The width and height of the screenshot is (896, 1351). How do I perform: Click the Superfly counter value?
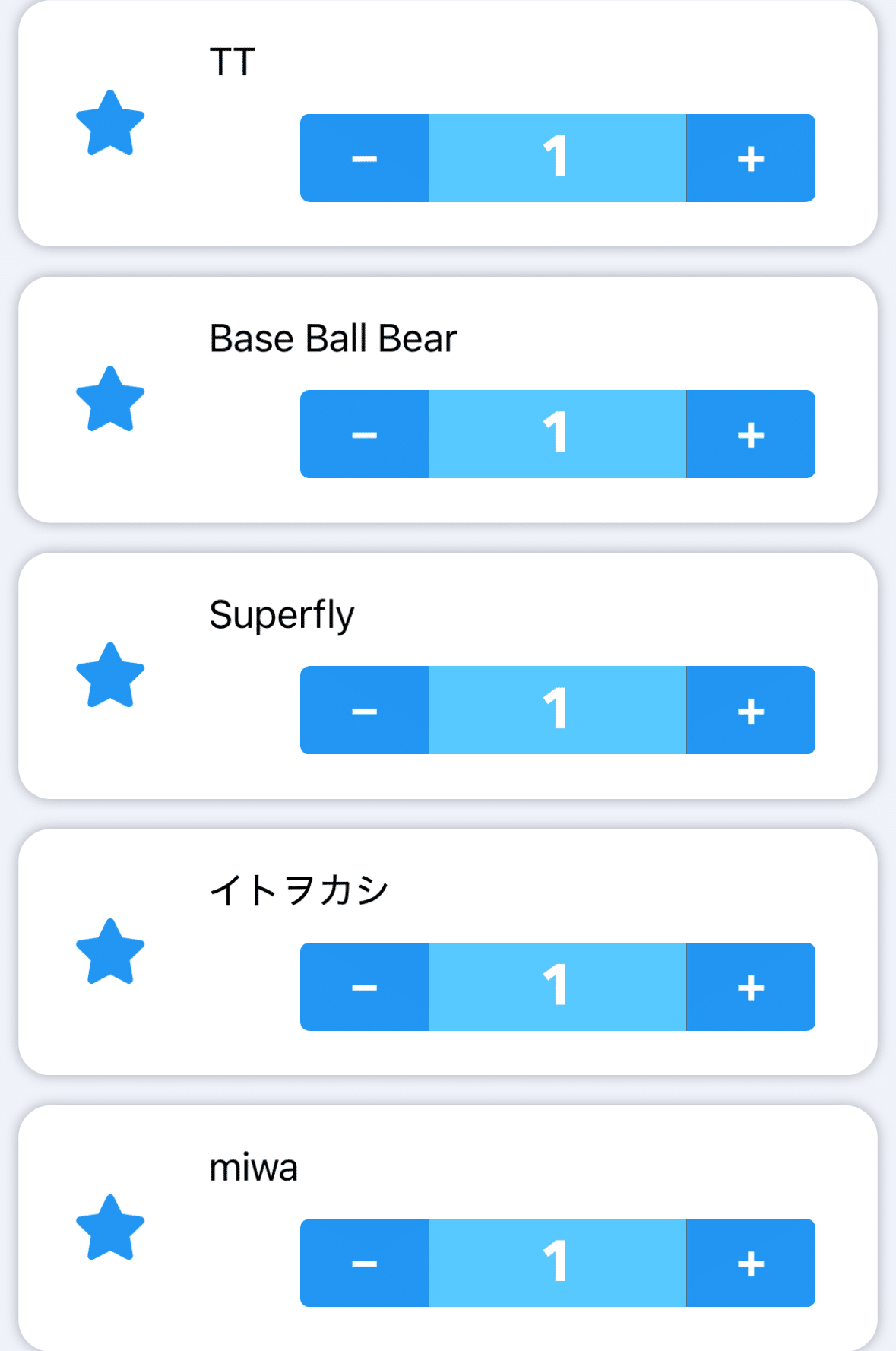click(x=557, y=710)
